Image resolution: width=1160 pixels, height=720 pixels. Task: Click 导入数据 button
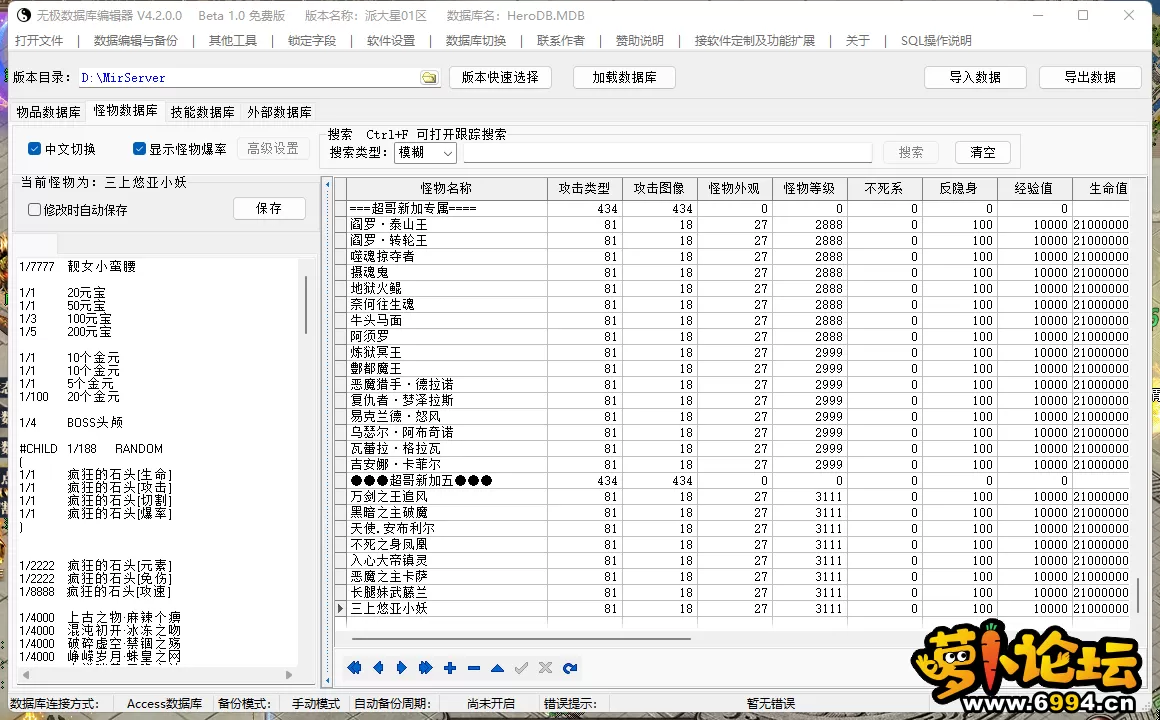pos(975,78)
